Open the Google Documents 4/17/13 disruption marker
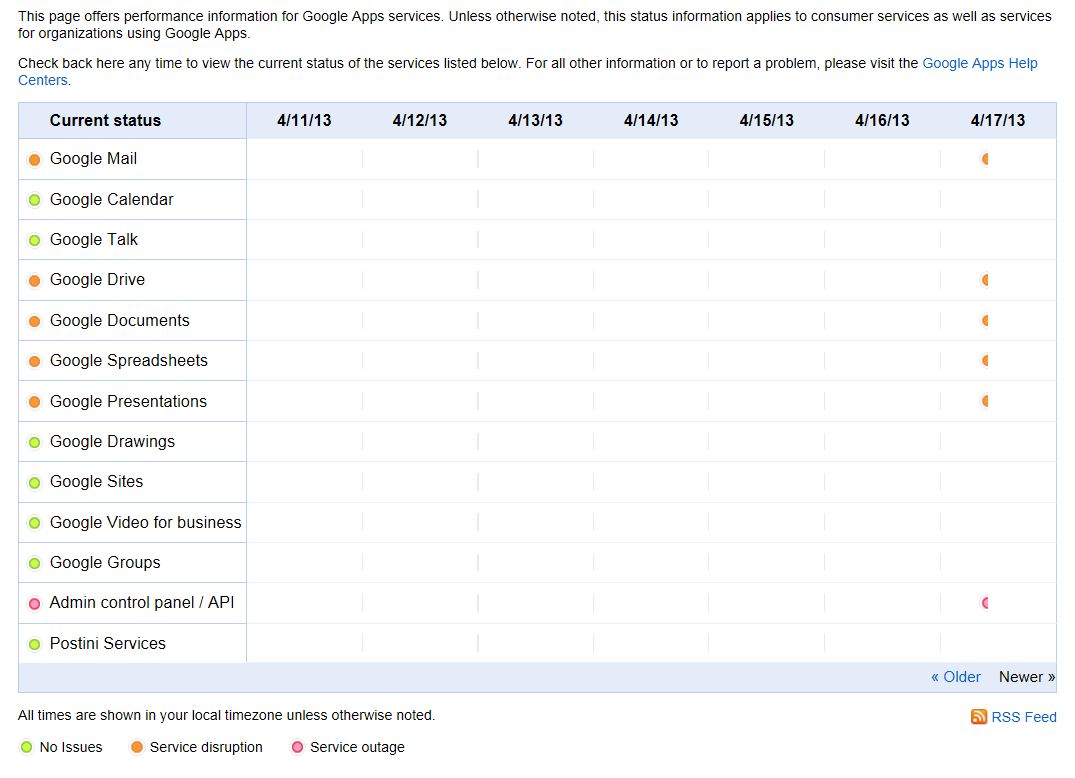 coord(985,320)
